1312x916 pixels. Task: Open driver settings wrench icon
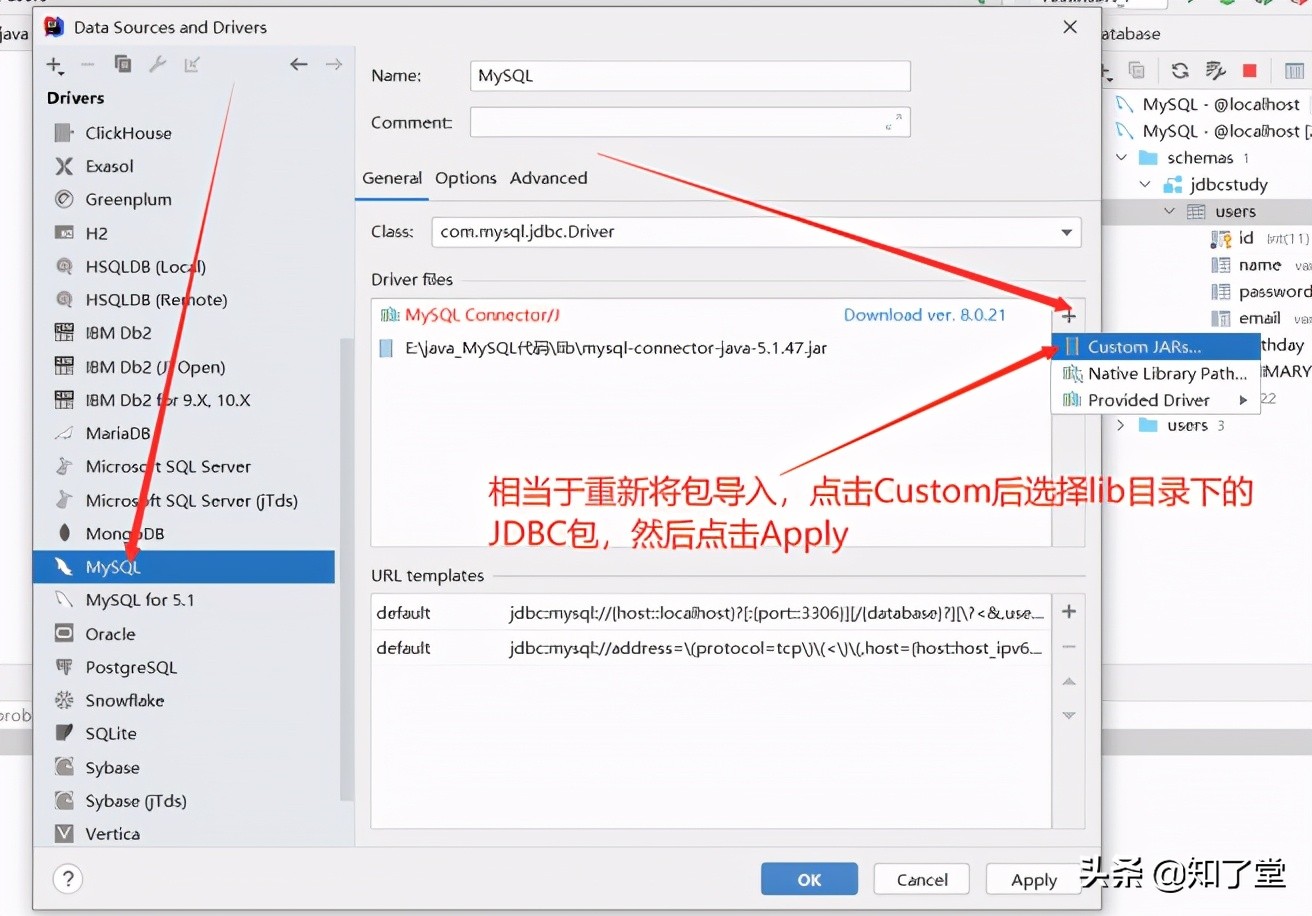click(157, 65)
